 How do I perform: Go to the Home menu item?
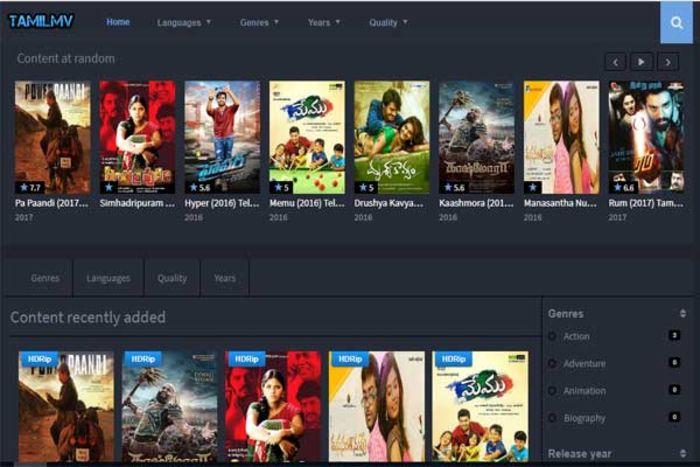tap(118, 22)
